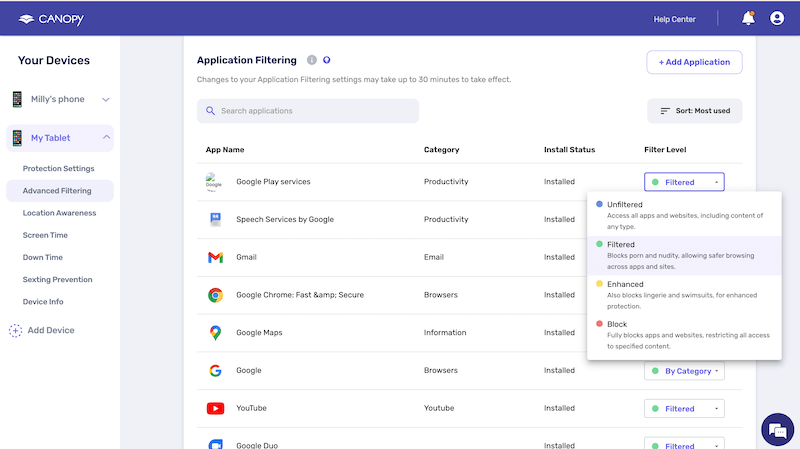
Task: Click the App Name column header
Action: [x=225, y=149]
